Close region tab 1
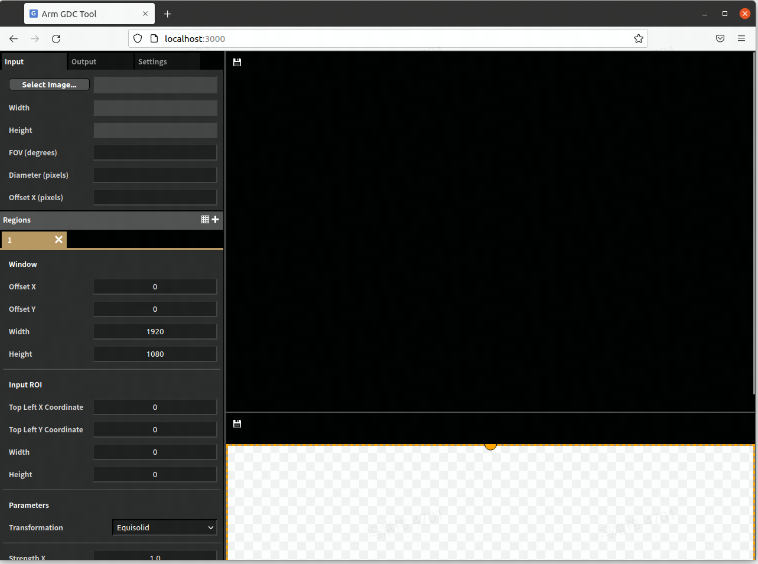Image resolution: width=758 pixels, height=564 pixels. [x=58, y=240]
